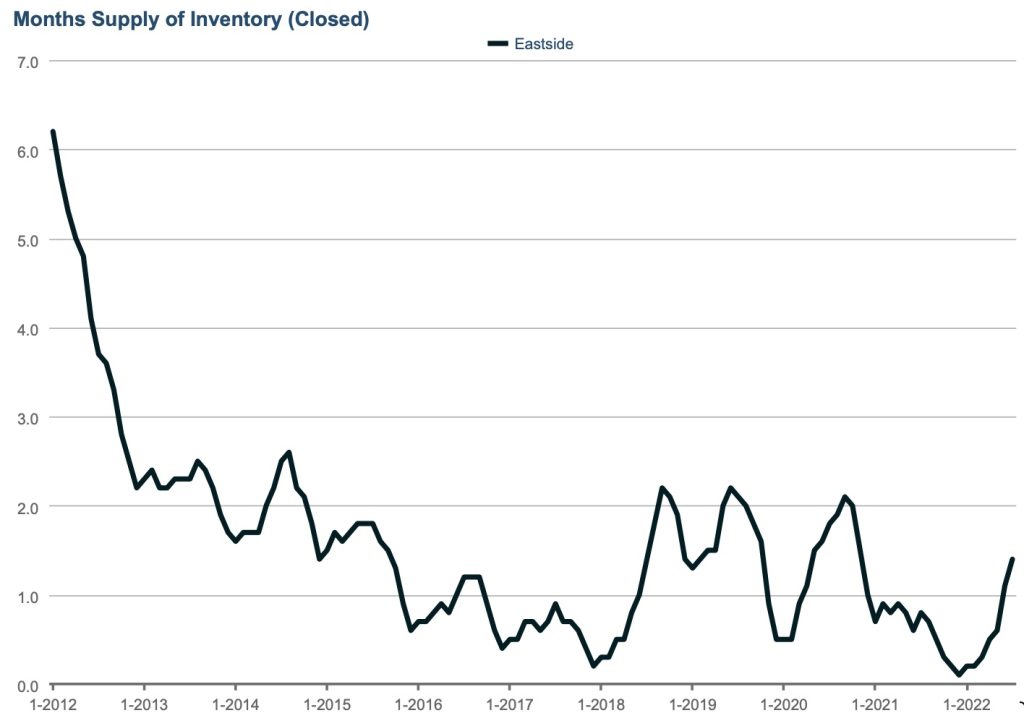Screen dimensions: 1024x713
Task: Toggle the Eastside series legend label
Action: 543,44
